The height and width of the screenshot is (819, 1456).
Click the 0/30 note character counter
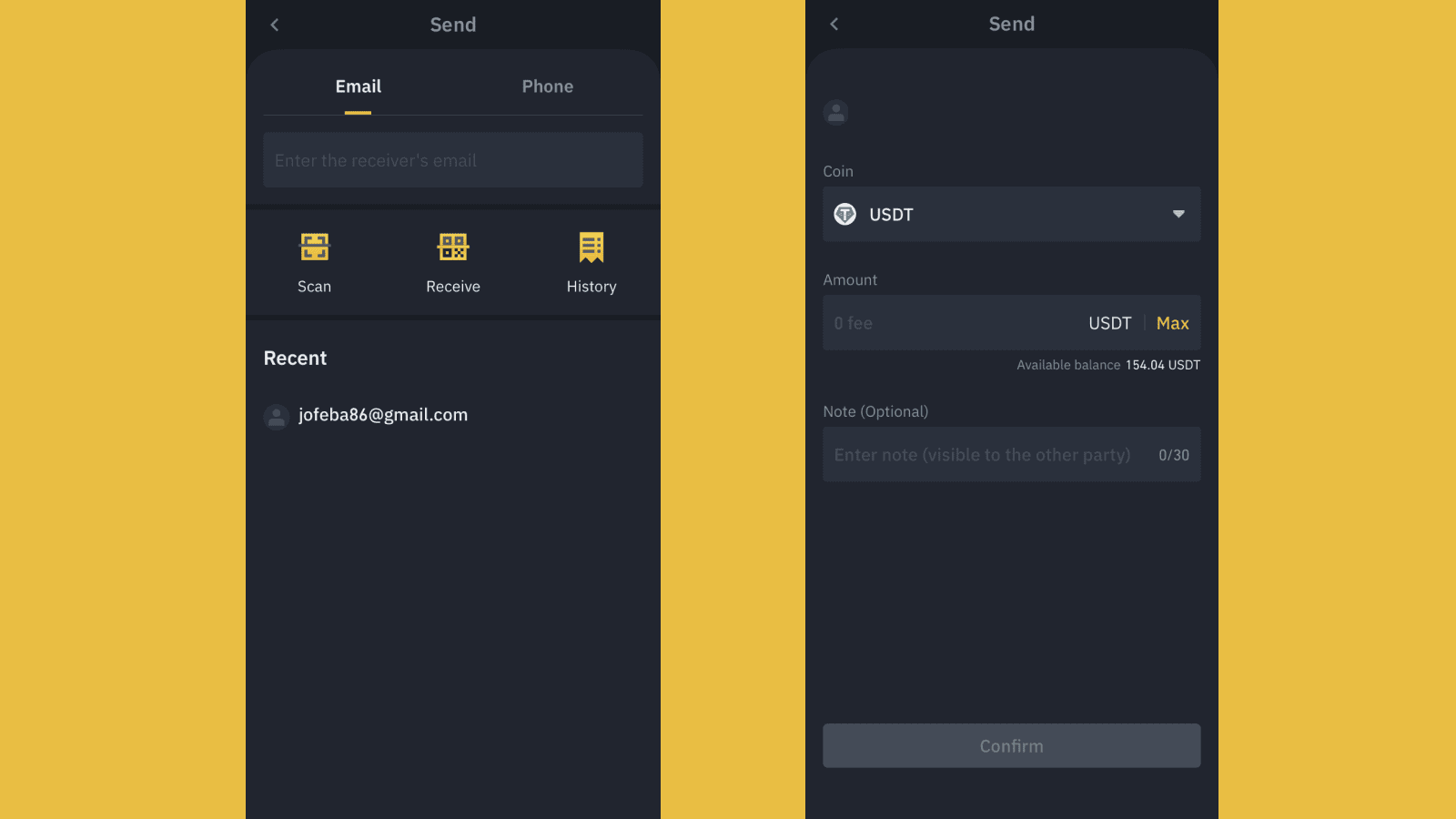coord(1174,455)
